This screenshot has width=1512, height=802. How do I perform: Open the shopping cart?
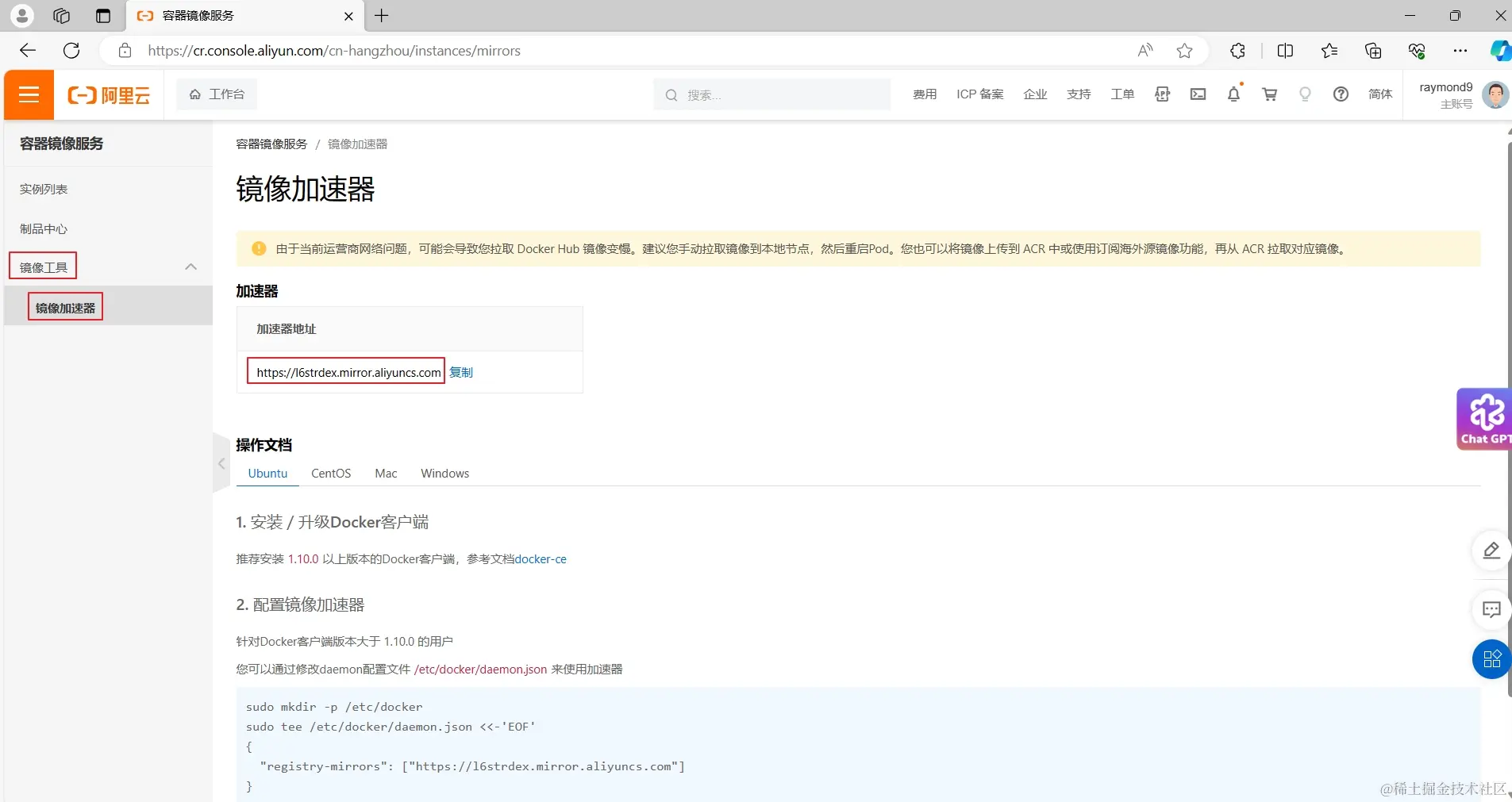tap(1270, 94)
